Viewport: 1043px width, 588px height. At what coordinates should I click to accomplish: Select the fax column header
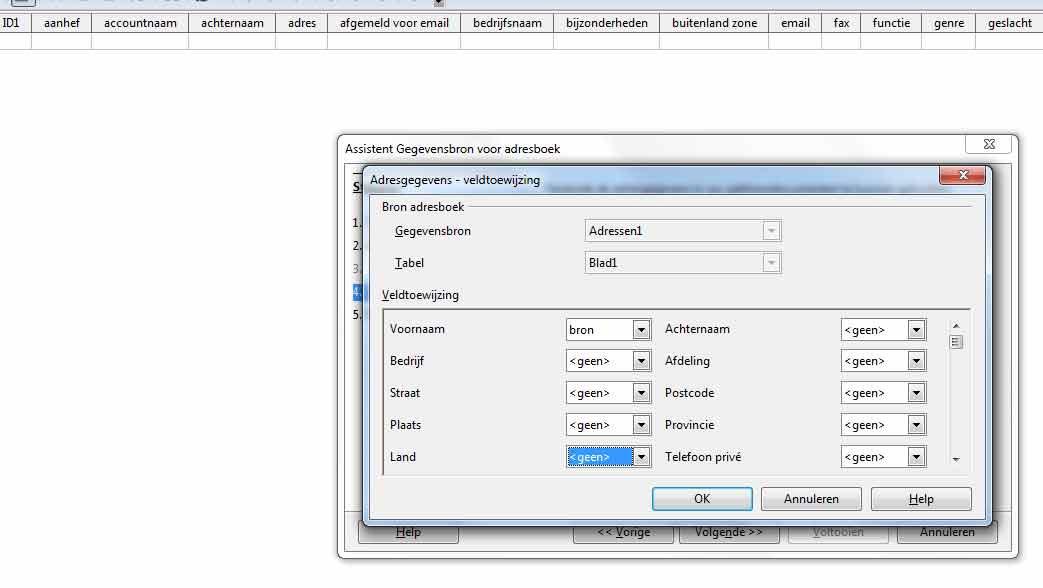pyautogui.click(x=841, y=23)
